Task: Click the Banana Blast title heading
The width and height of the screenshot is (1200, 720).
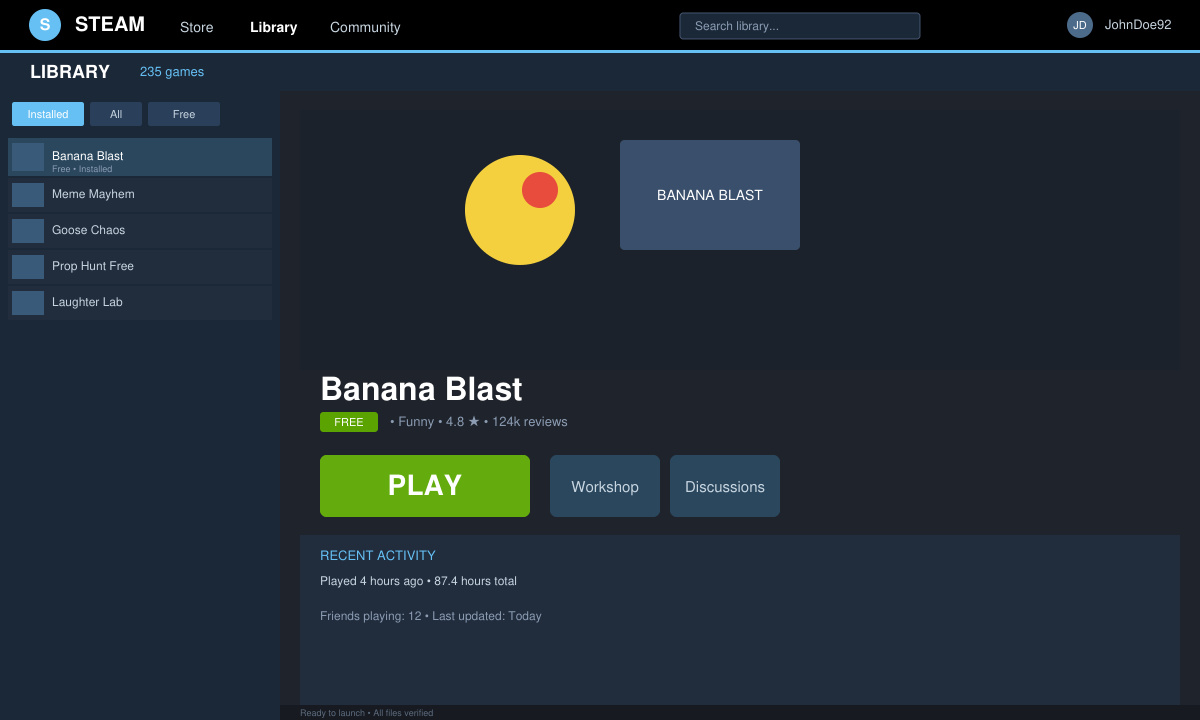Action: click(421, 389)
